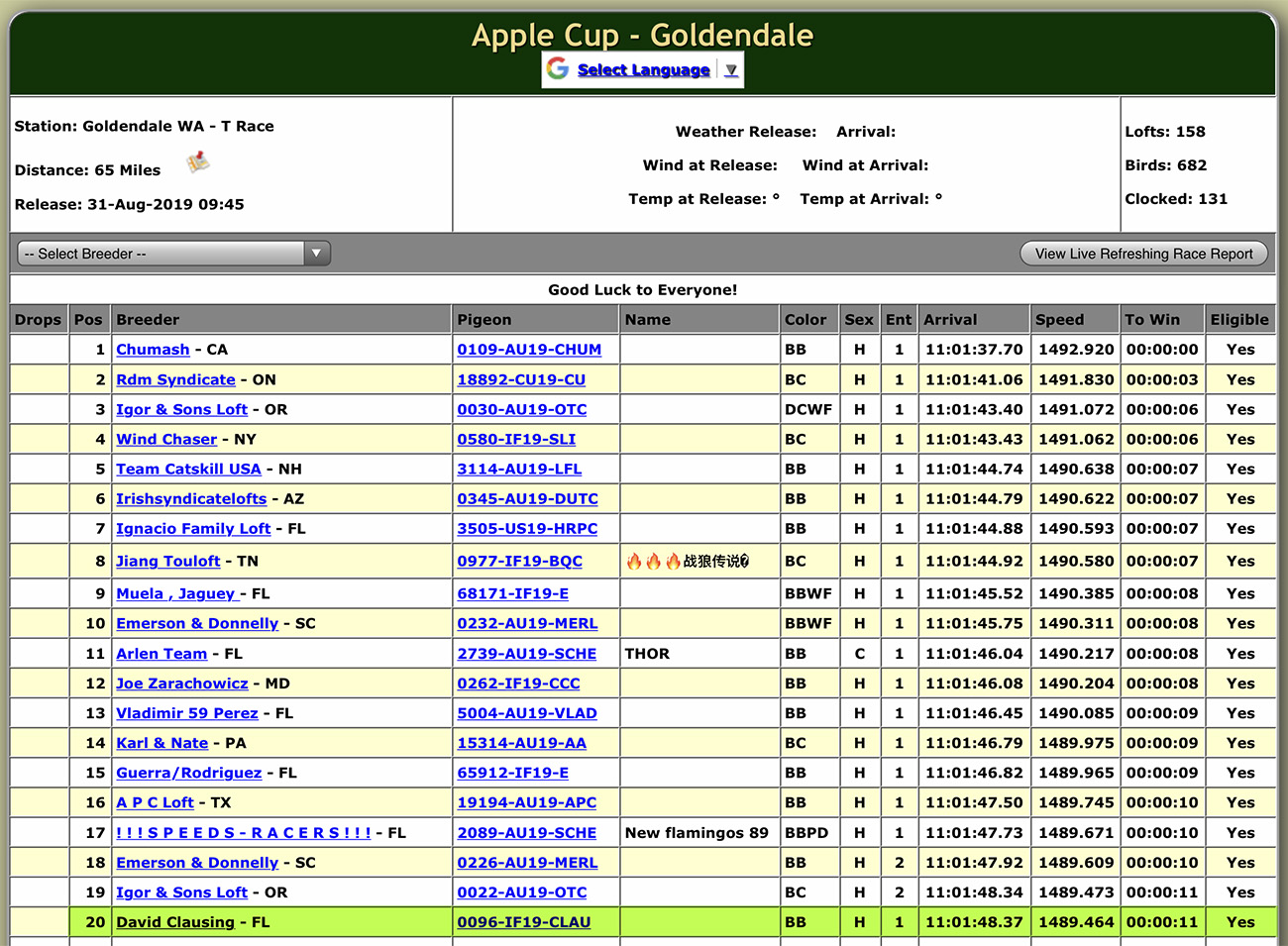Open pigeon 0096-IF19-CLAU link

pyautogui.click(x=523, y=922)
